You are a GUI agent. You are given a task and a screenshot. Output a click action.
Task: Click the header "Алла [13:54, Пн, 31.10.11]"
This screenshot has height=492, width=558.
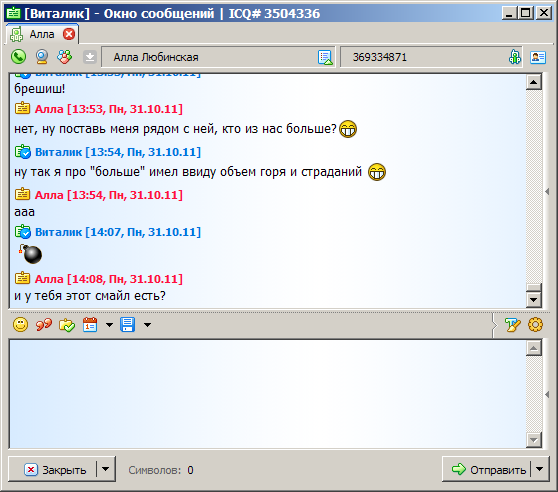tap(109, 195)
